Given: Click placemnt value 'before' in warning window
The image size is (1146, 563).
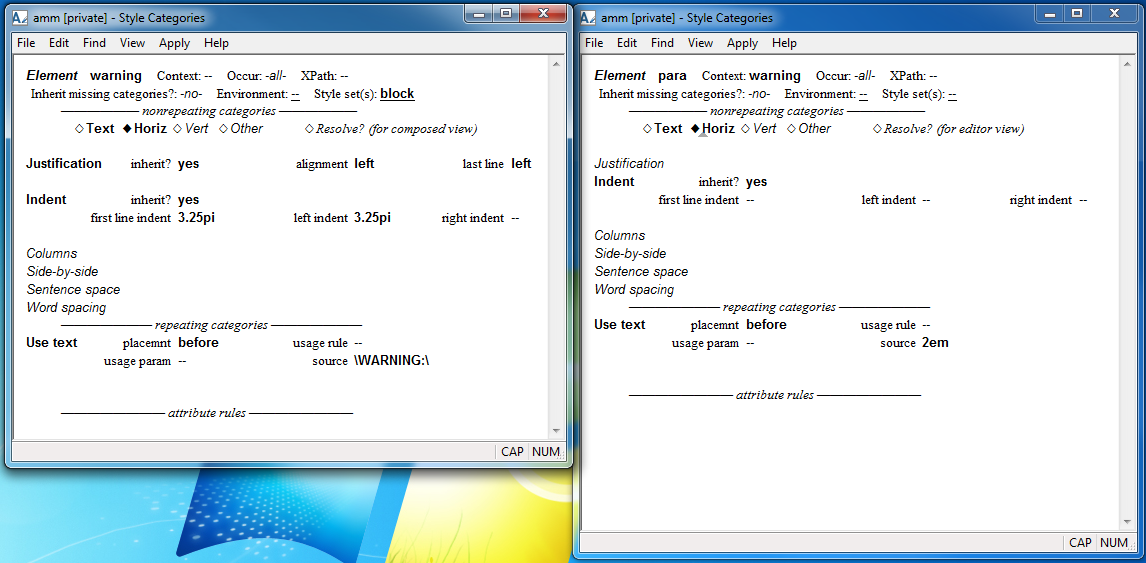Looking at the screenshot, I should click(198, 343).
